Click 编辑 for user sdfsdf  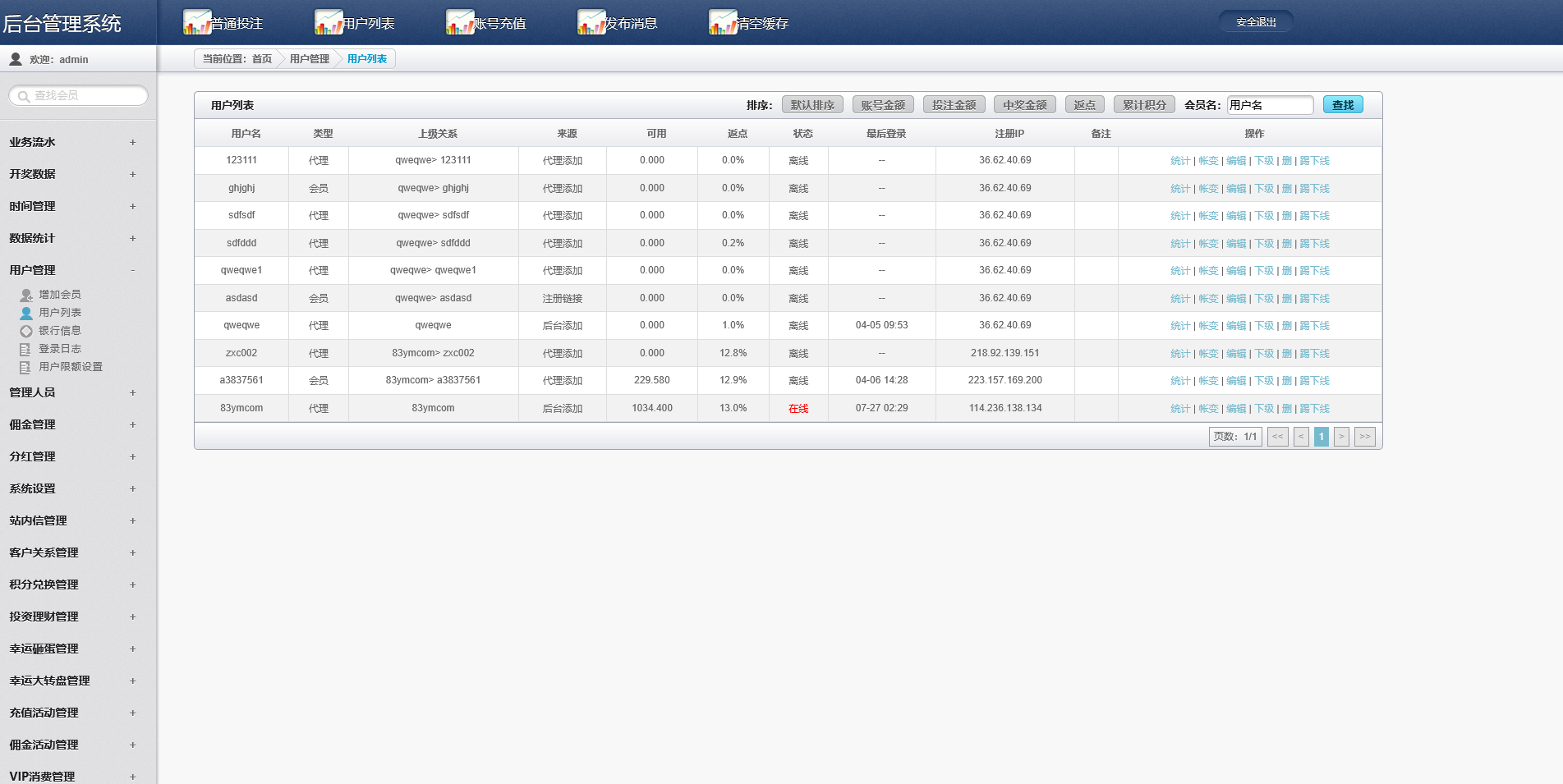tap(1236, 216)
